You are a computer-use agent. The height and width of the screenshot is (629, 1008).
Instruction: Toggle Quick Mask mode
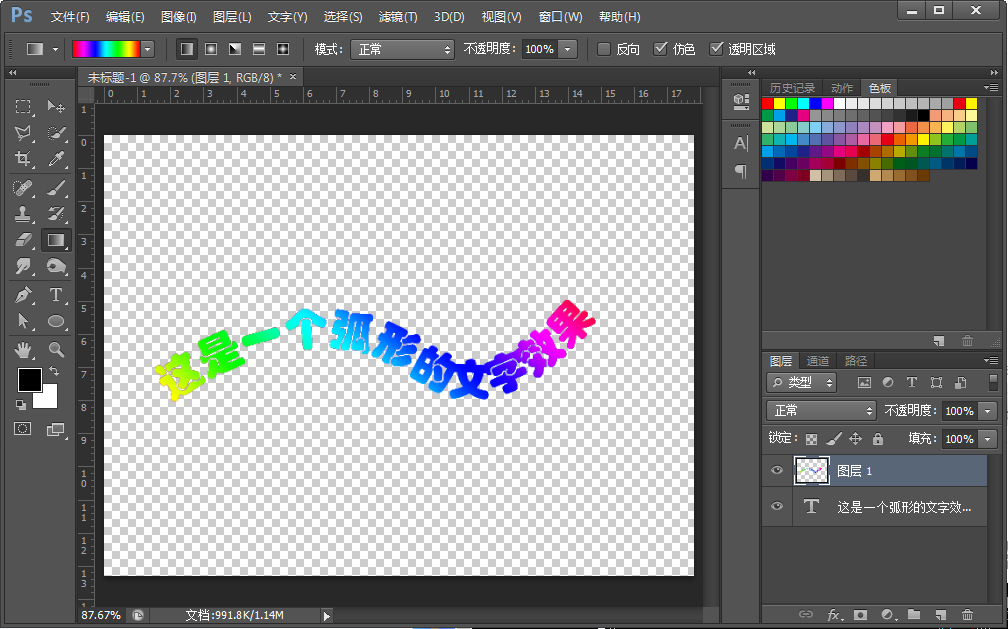pos(22,428)
